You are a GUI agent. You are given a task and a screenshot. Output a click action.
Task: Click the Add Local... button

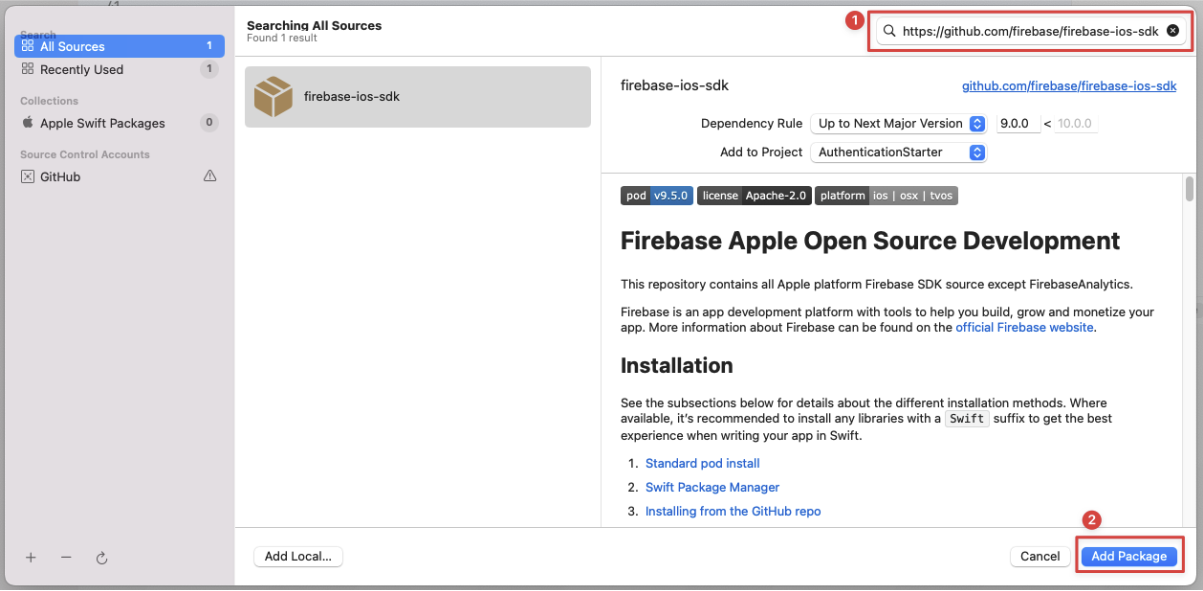pyautogui.click(x=298, y=556)
